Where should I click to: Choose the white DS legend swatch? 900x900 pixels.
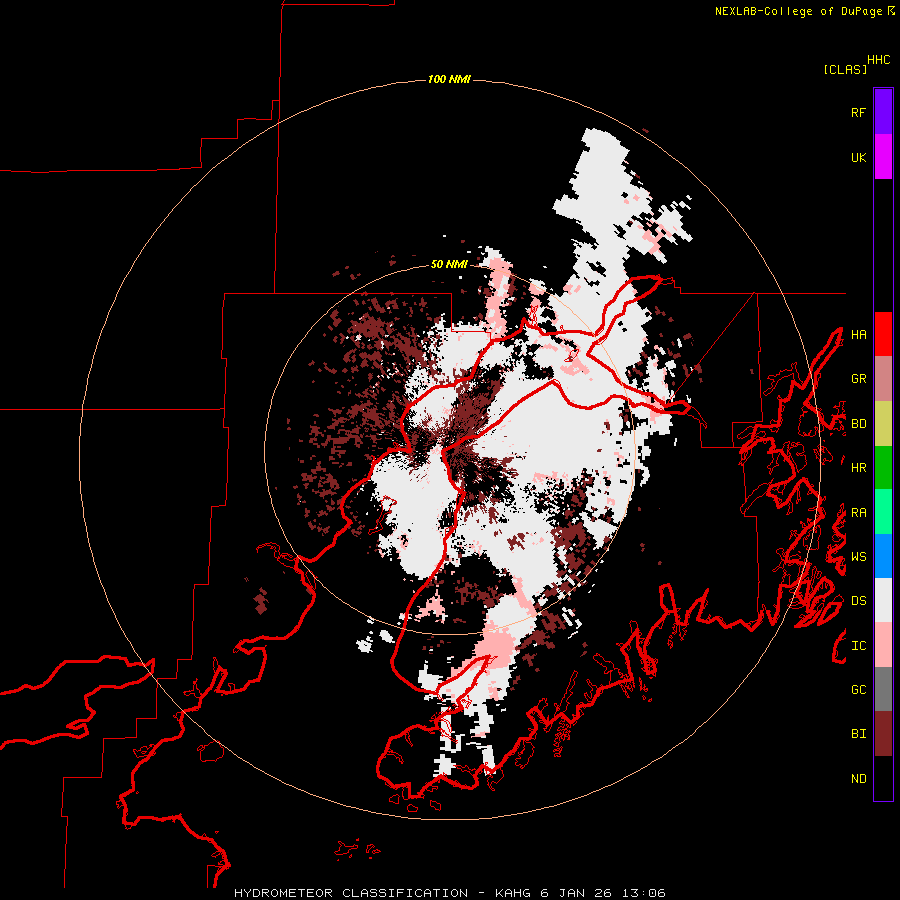point(883,600)
